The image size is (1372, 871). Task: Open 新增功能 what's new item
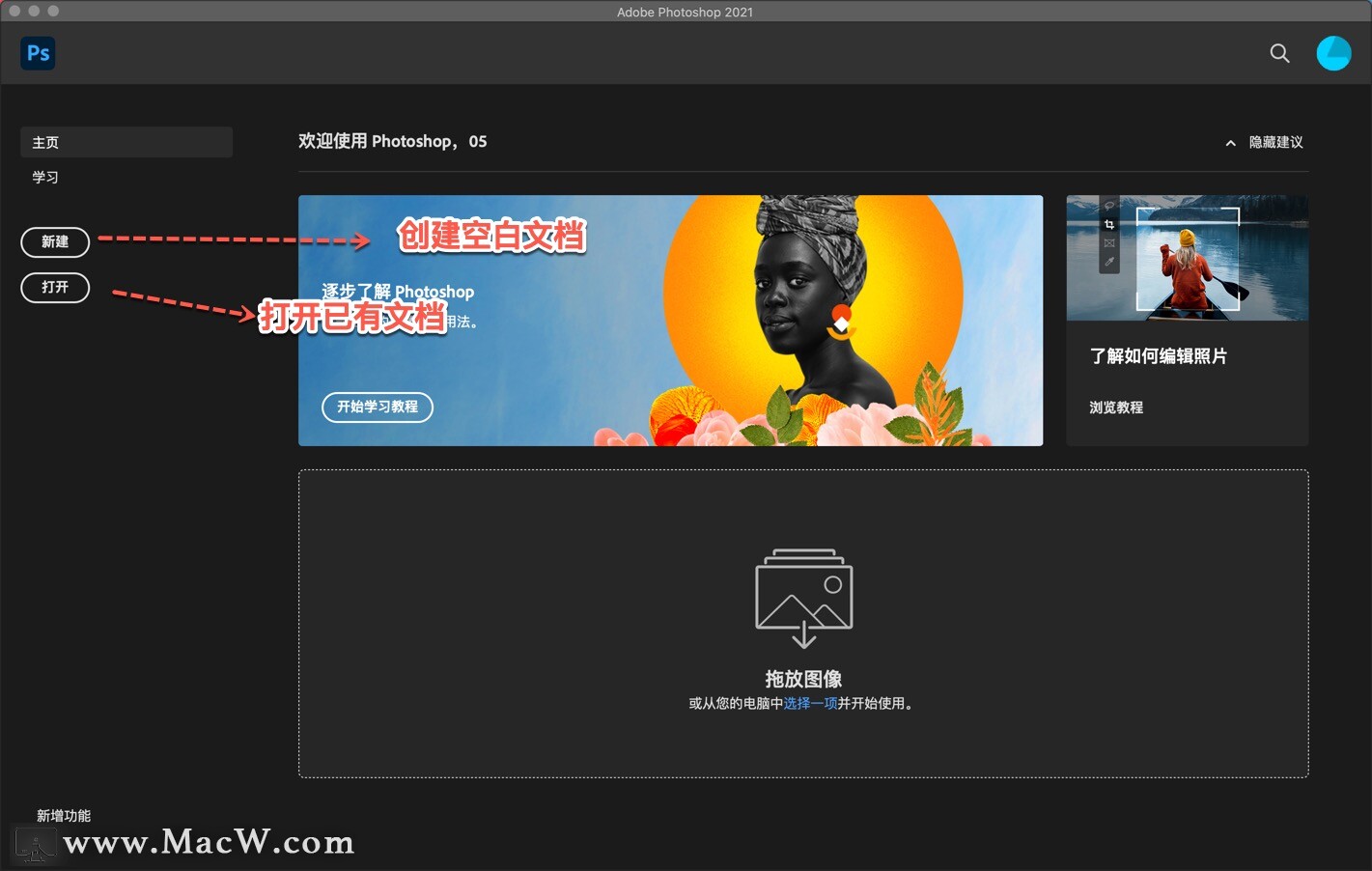pyautogui.click(x=64, y=816)
